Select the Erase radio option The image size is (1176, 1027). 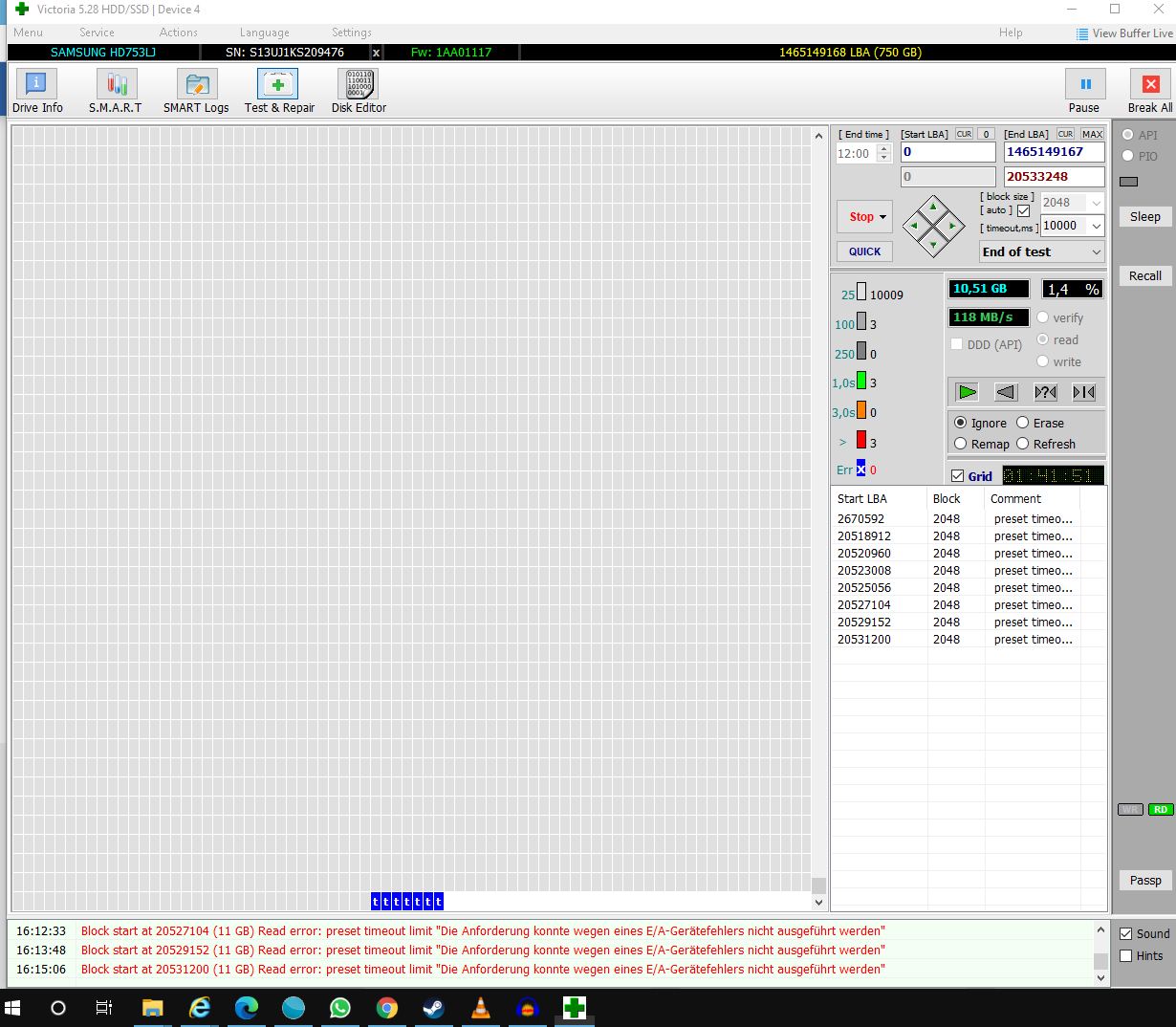pyautogui.click(x=1023, y=423)
